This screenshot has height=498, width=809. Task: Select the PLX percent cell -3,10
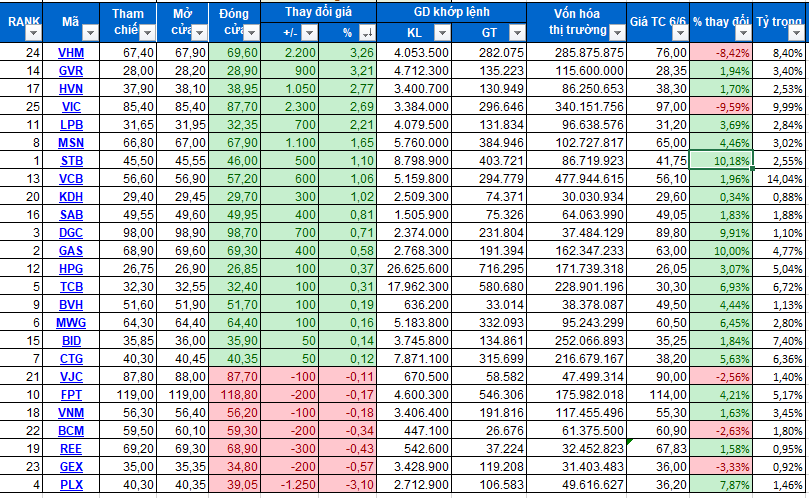click(348, 485)
